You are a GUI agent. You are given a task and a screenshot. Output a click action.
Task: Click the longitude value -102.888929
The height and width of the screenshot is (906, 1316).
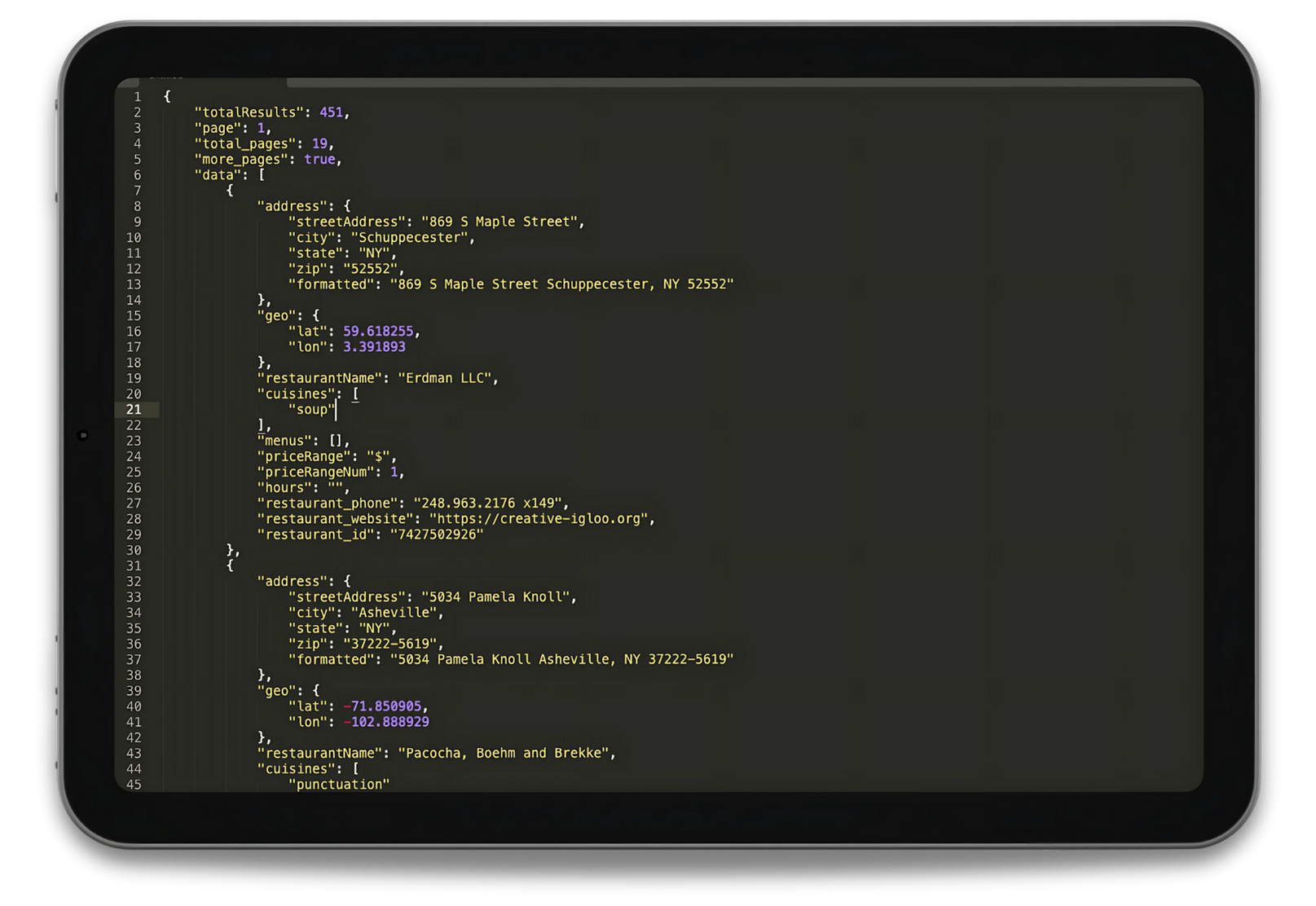coord(386,722)
